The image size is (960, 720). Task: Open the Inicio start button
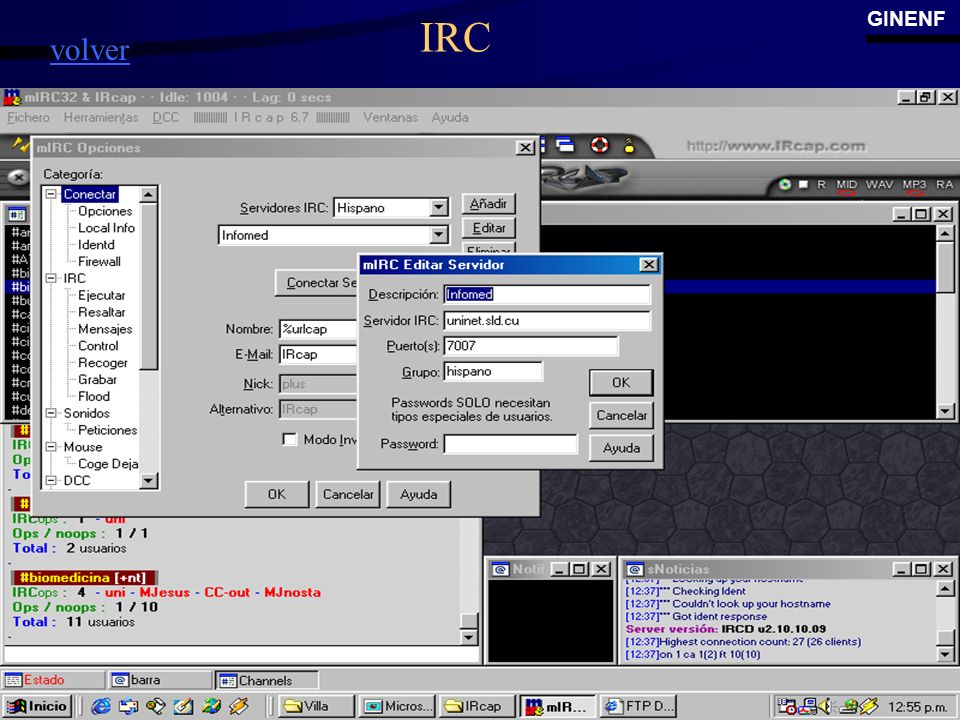37,706
